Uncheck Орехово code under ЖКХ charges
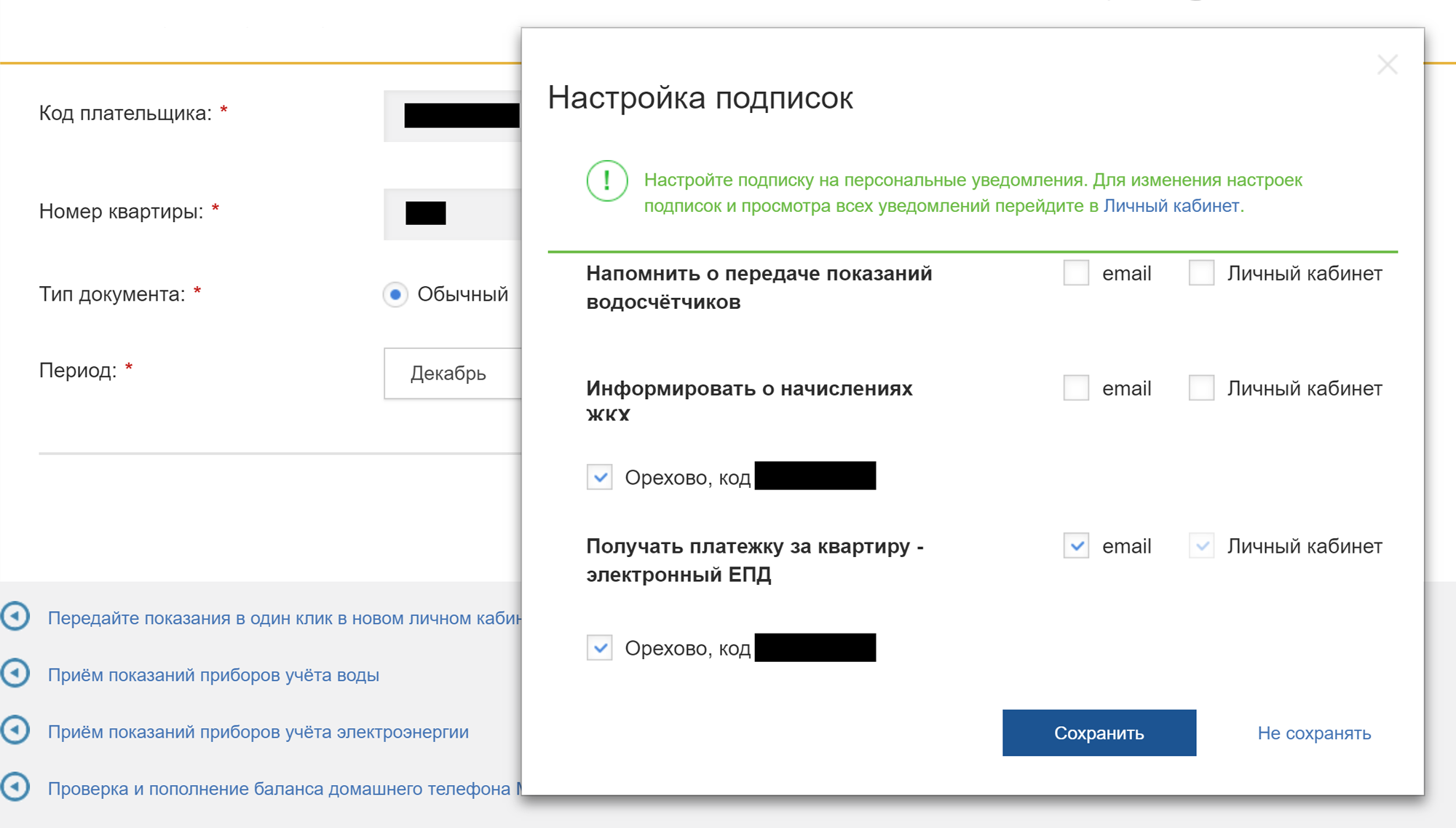Image resolution: width=1456 pixels, height=828 pixels. point(600,478)
